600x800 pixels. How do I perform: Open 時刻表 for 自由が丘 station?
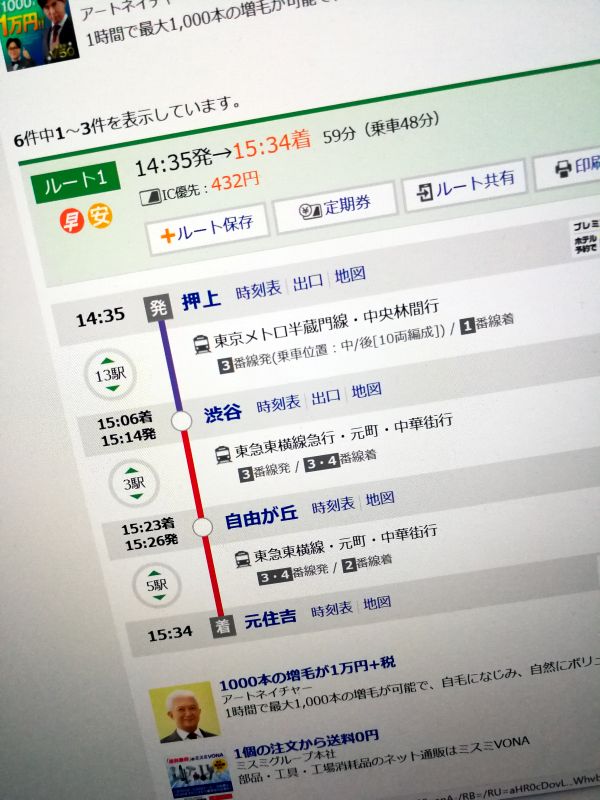click(333, 506)
